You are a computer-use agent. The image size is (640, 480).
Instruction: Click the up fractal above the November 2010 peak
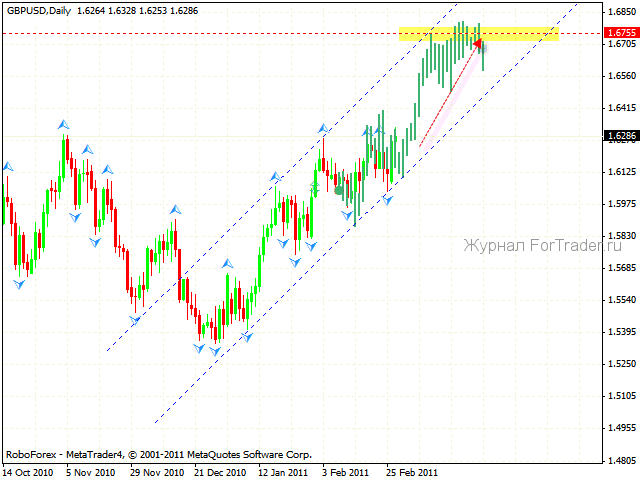click(65, 123)
